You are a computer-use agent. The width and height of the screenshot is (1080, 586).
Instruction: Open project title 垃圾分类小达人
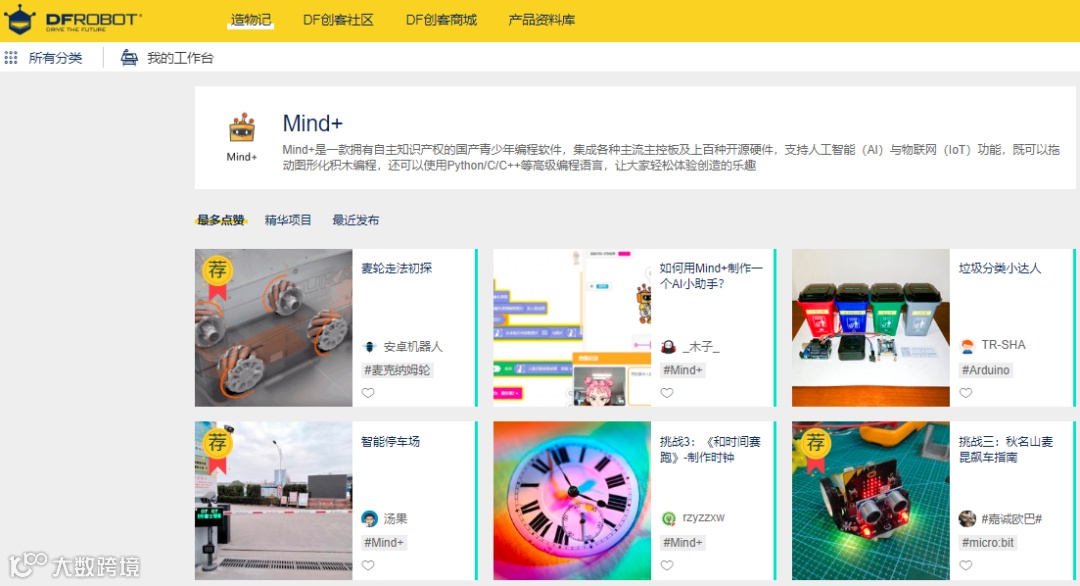[x=999, y=269]
